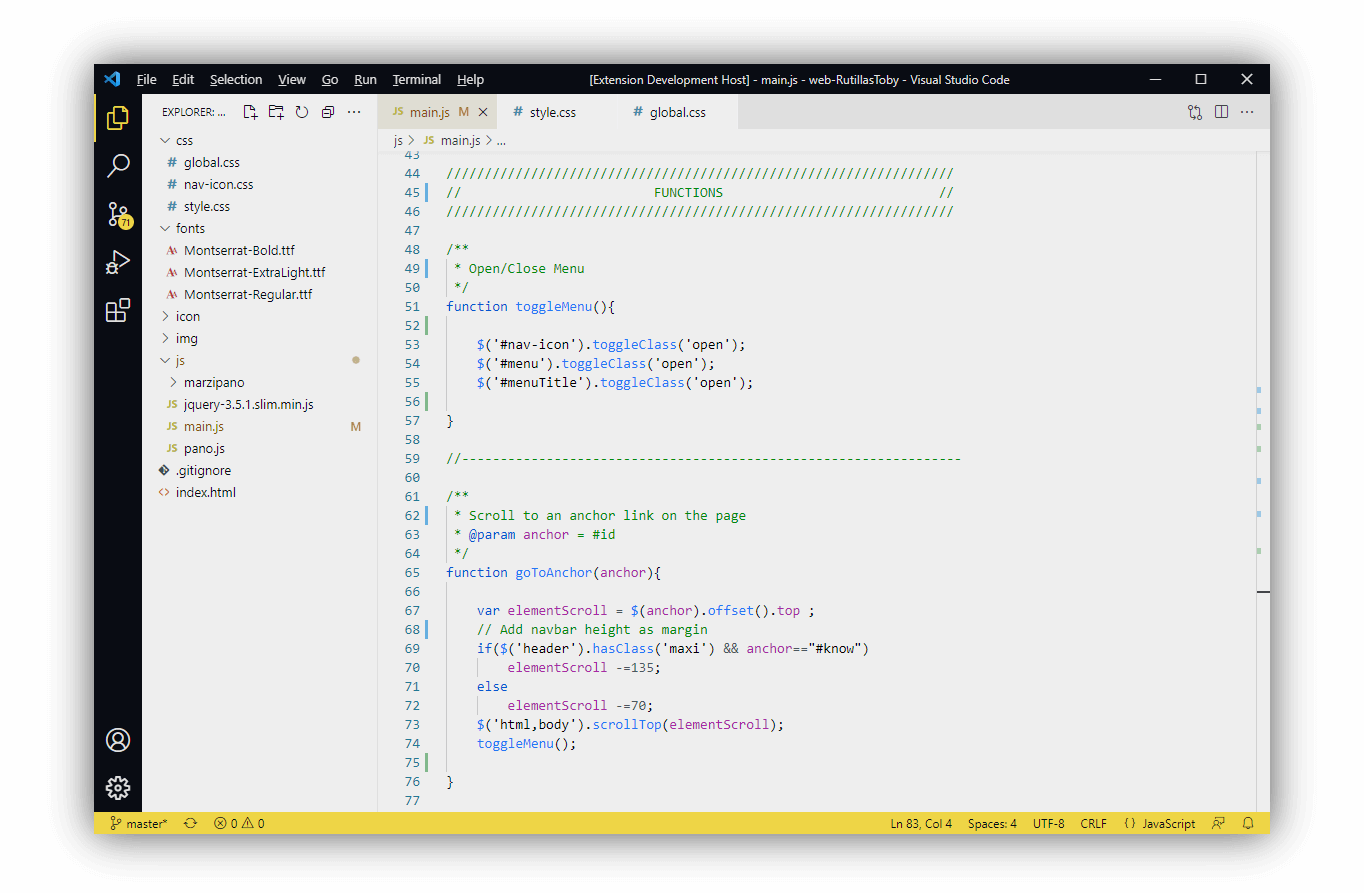Collapse the js folder
This screenshot has width=1364, height=893.
pyautogui.click(x=260, y=360)
